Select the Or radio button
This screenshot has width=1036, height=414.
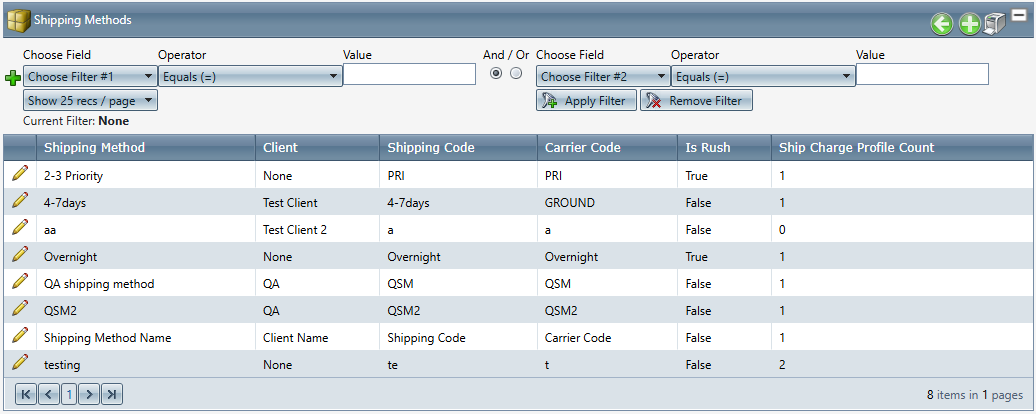coord(516,74)
